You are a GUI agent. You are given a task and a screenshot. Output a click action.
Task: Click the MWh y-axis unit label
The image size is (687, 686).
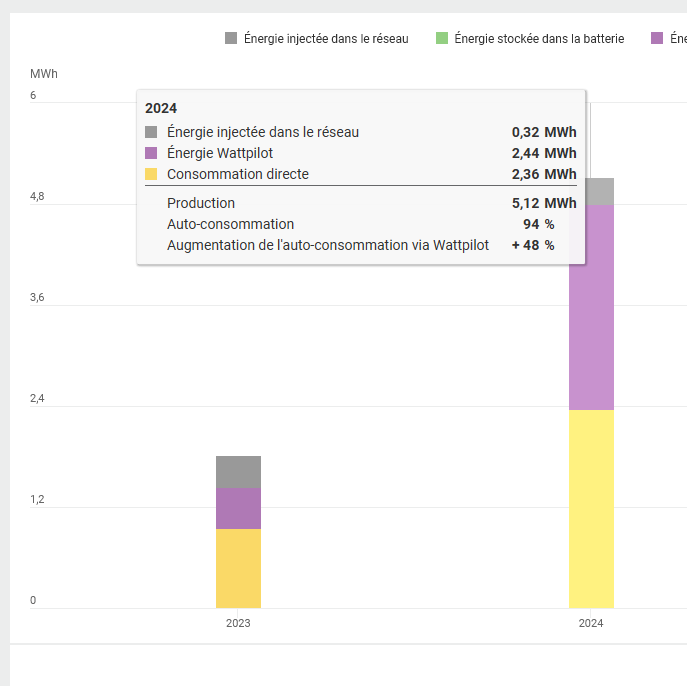pyautogui.click(x=44, y=75)
